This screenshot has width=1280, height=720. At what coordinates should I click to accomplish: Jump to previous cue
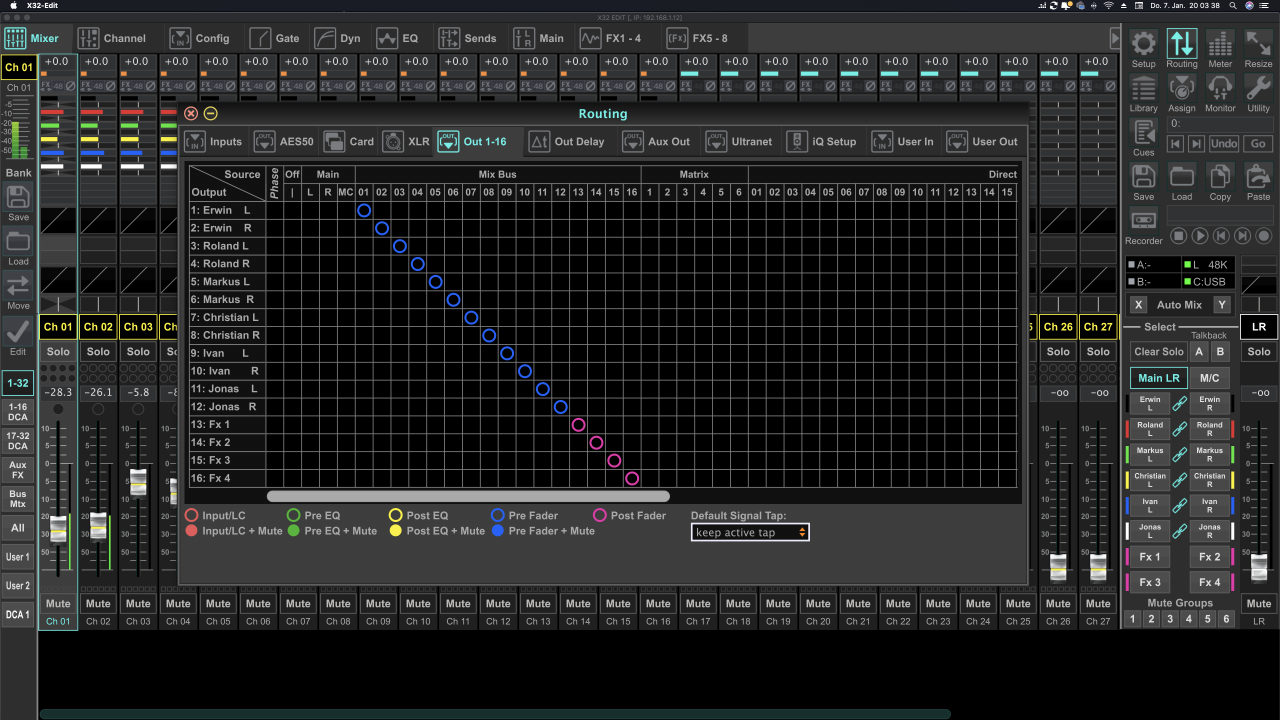tap(1176, 144)
